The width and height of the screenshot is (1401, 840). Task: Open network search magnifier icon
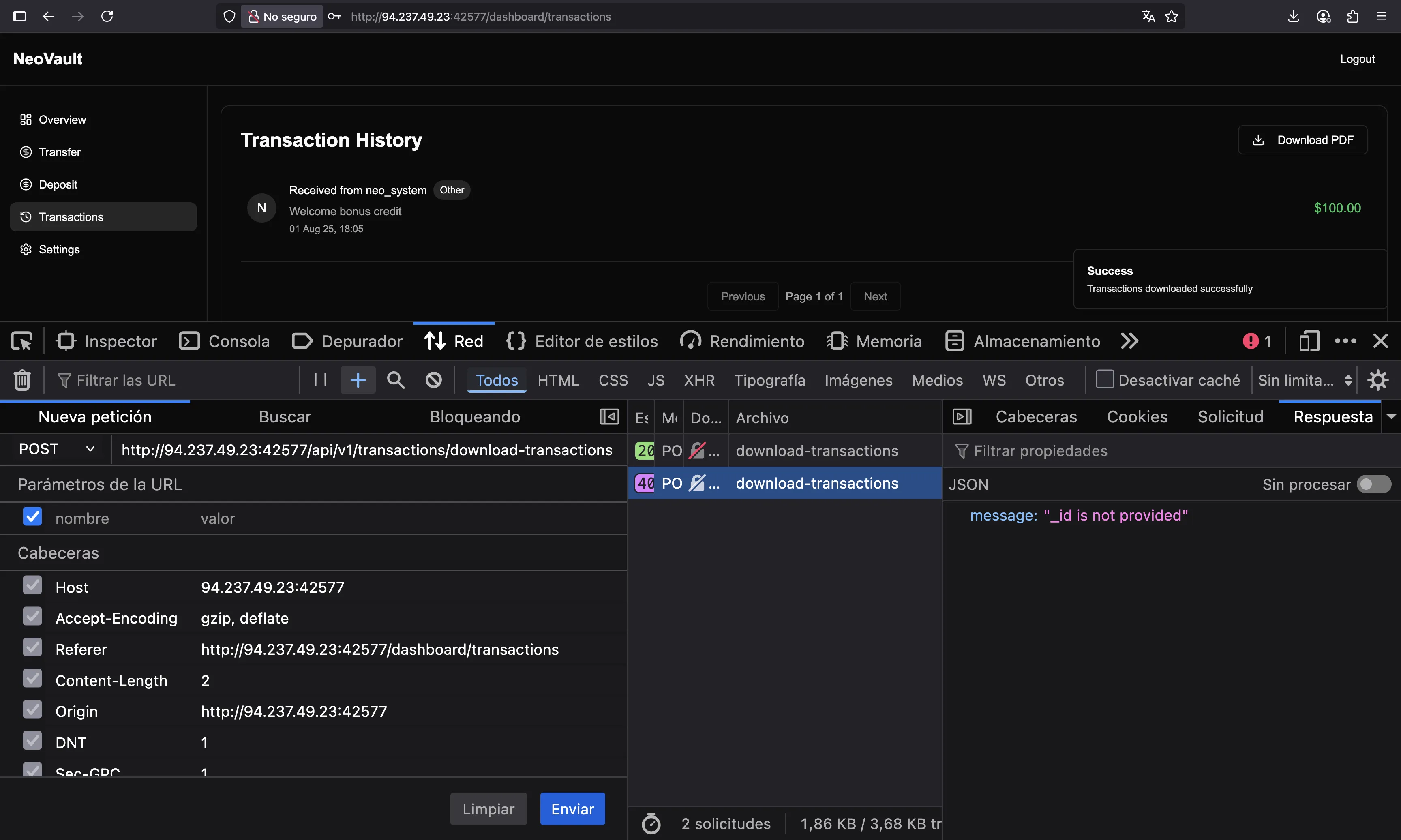point(396,380)
